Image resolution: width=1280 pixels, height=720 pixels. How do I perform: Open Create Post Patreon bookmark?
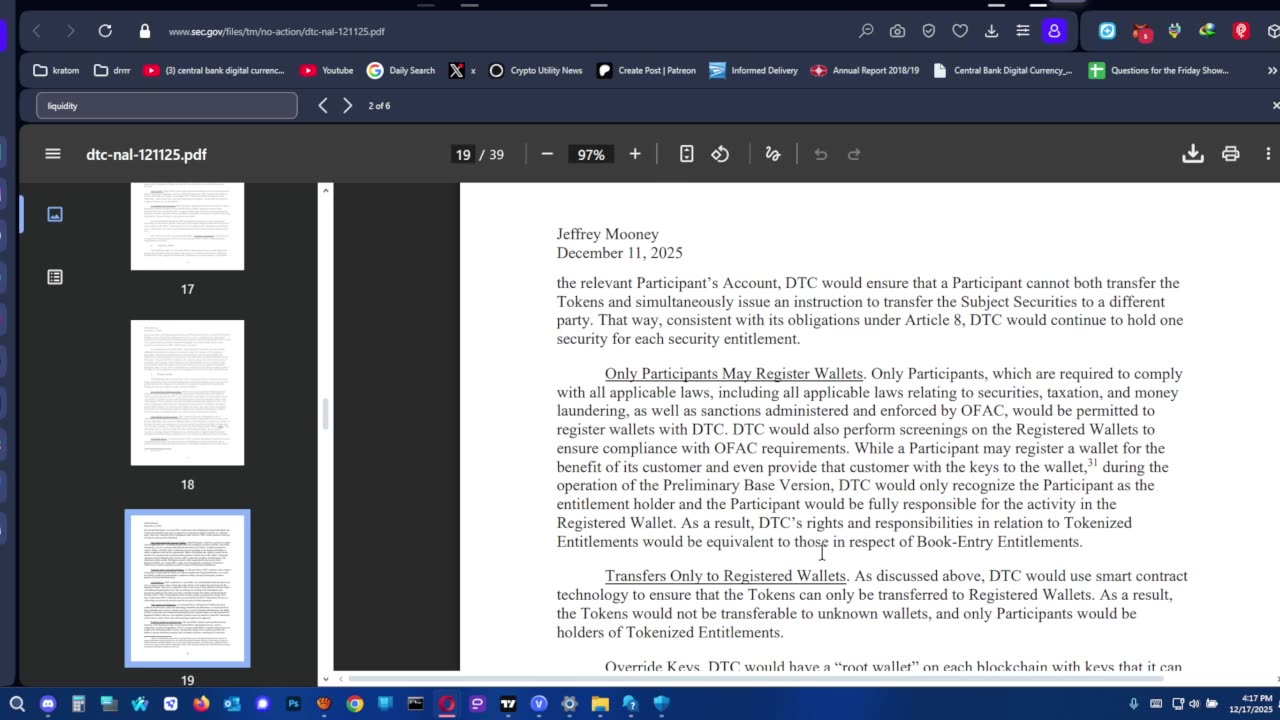pos(646,70)
